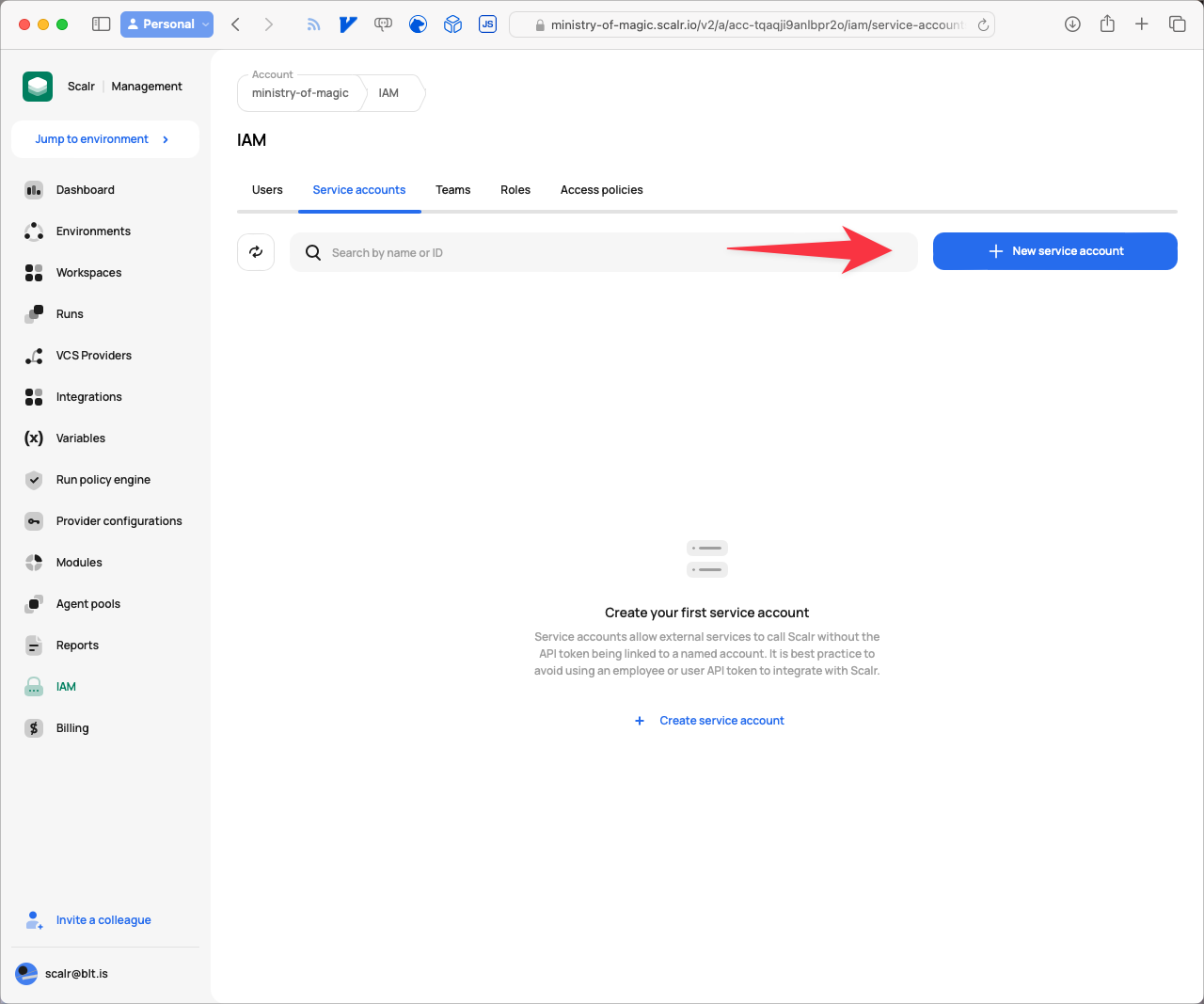Click the Provider configurations key icon
This screenshot has width=1204, height=1004.
point(34,521)
